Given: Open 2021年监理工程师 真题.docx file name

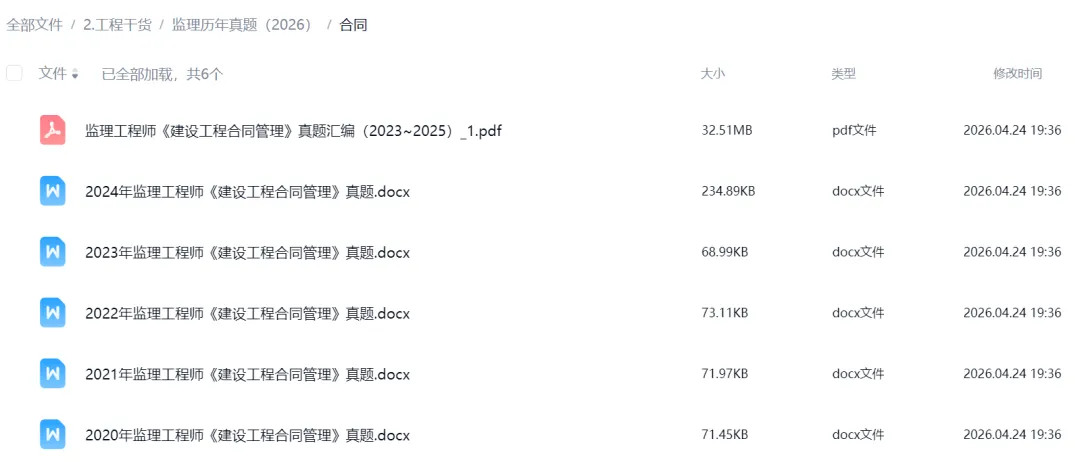Looking at the screenshot, I should 247,375.
